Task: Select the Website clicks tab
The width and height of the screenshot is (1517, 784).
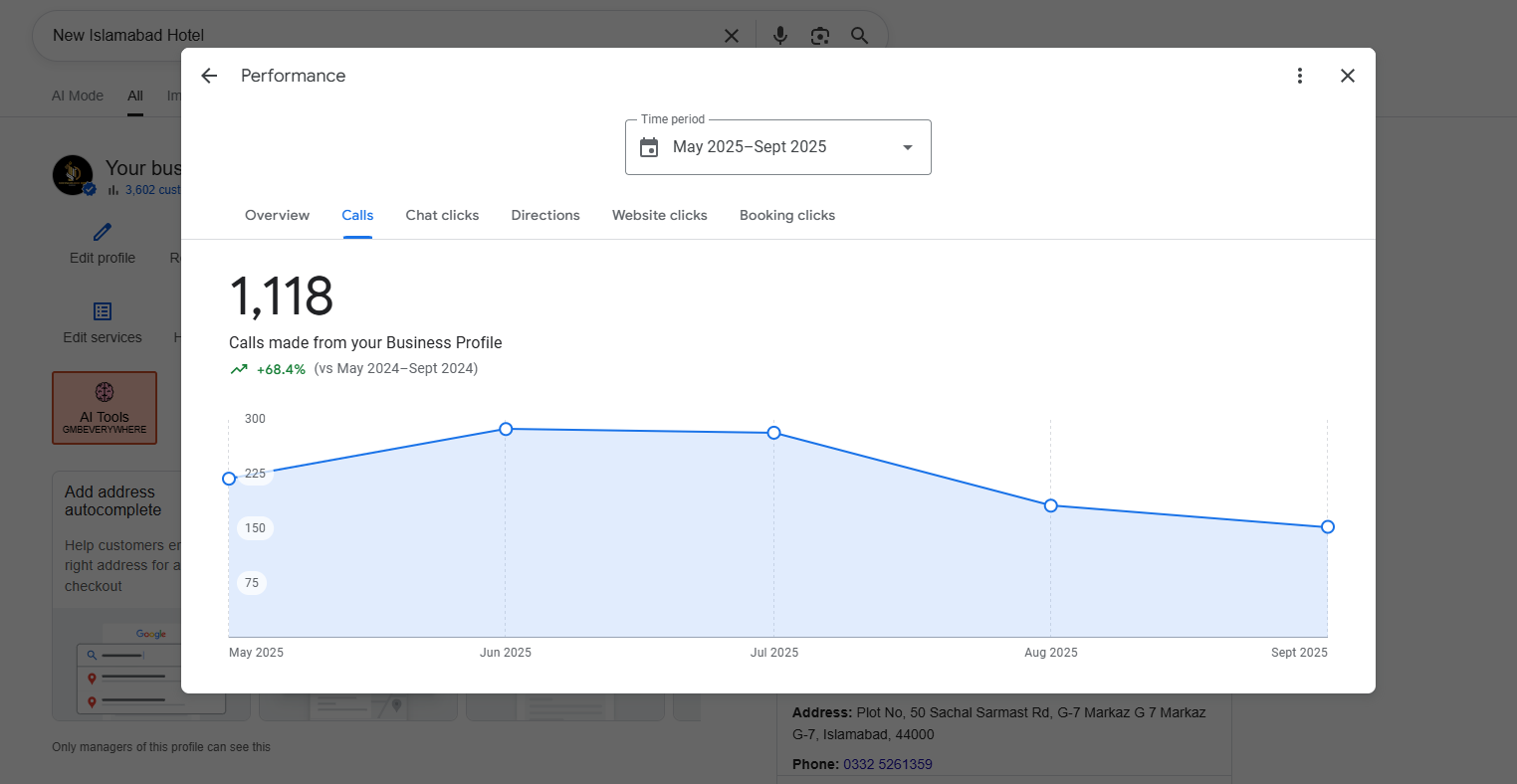Action: tap(659, 215)
